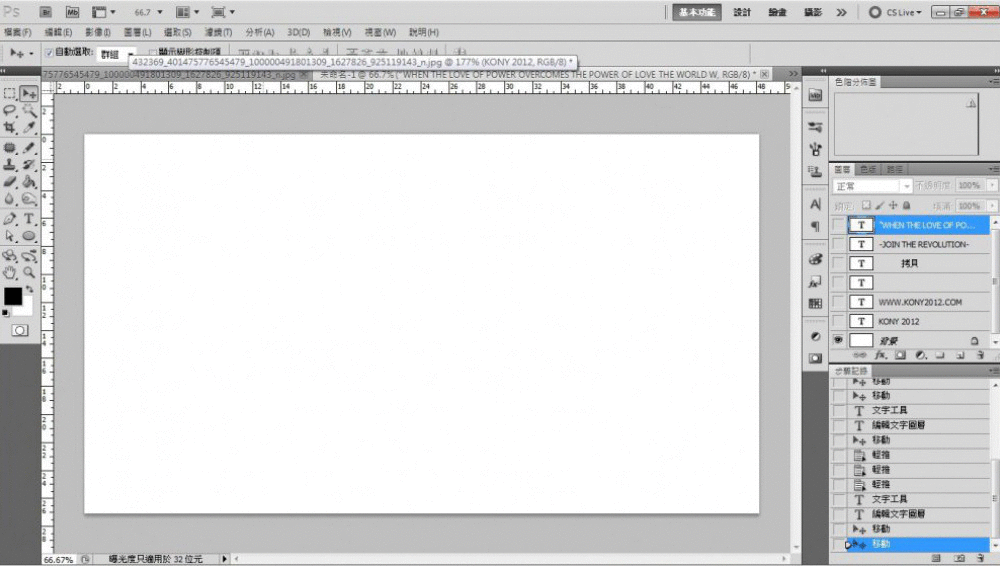Launch Adobe Bridge from the Br icon

46,12
